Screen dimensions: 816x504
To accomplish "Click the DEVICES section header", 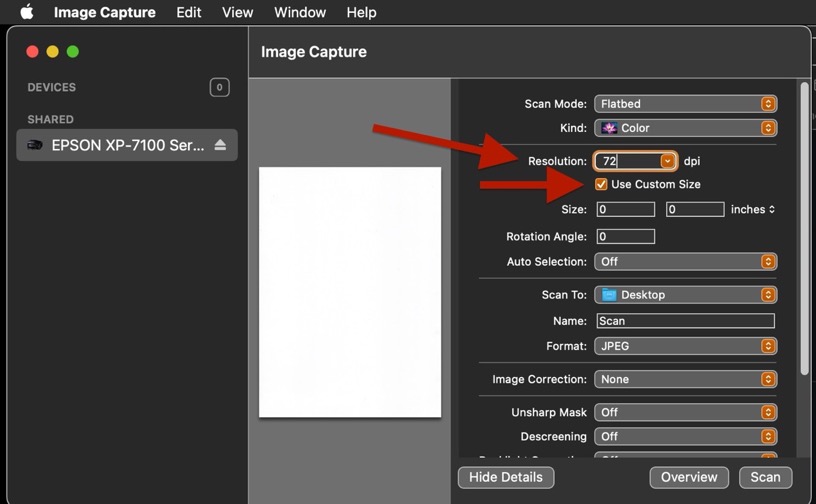I will (52, 87).
